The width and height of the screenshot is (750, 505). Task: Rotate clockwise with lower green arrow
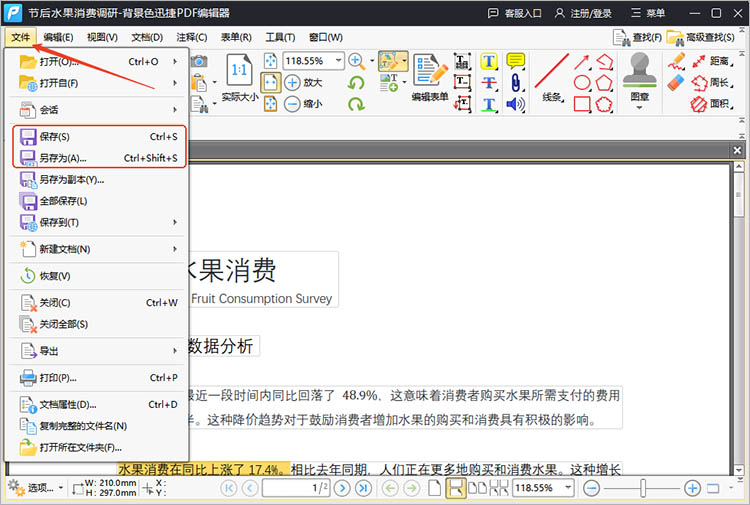click(356, 104)
